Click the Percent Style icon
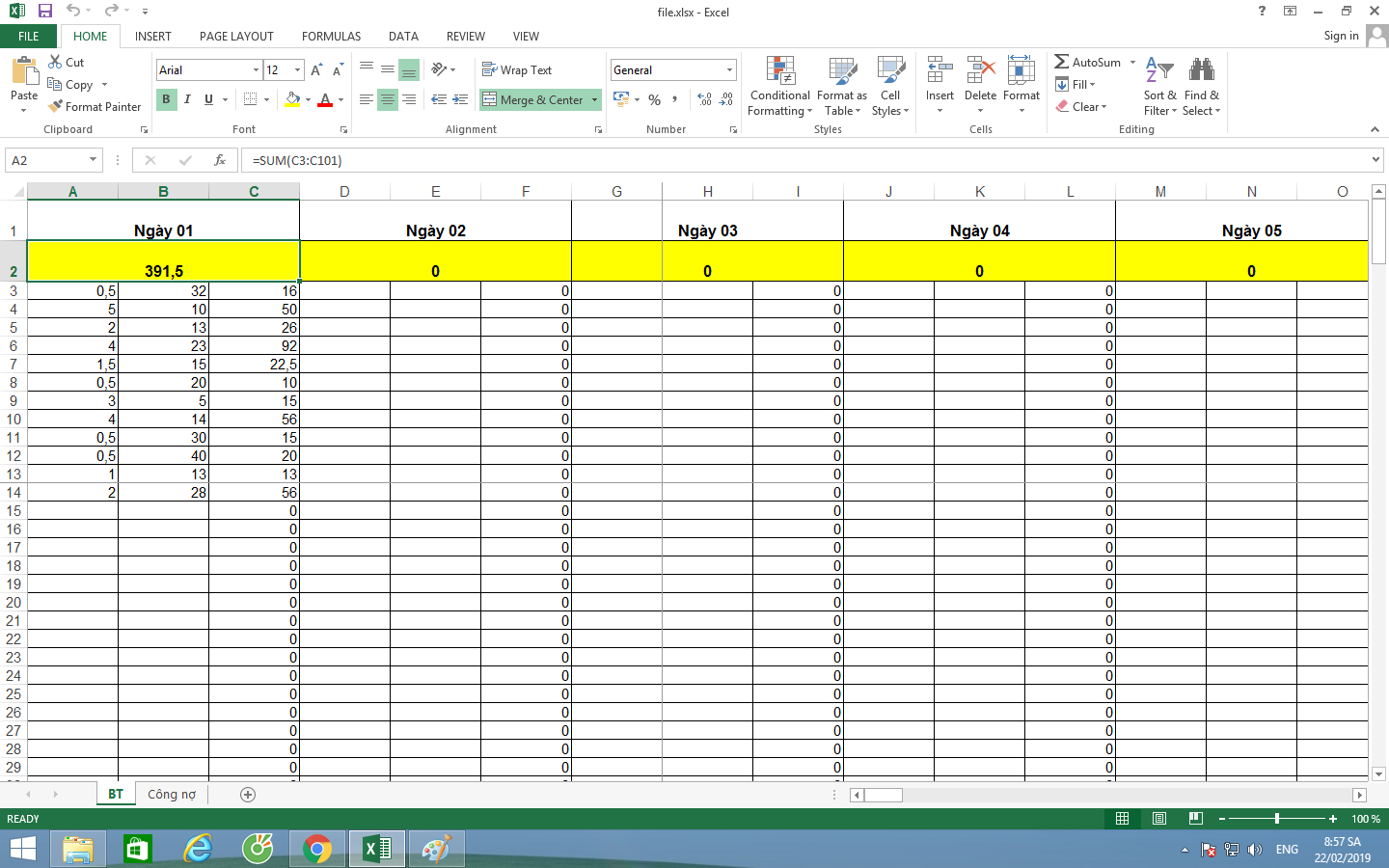Image resolution: width=1389 pixels, height=868 pixels. (655, 99)
